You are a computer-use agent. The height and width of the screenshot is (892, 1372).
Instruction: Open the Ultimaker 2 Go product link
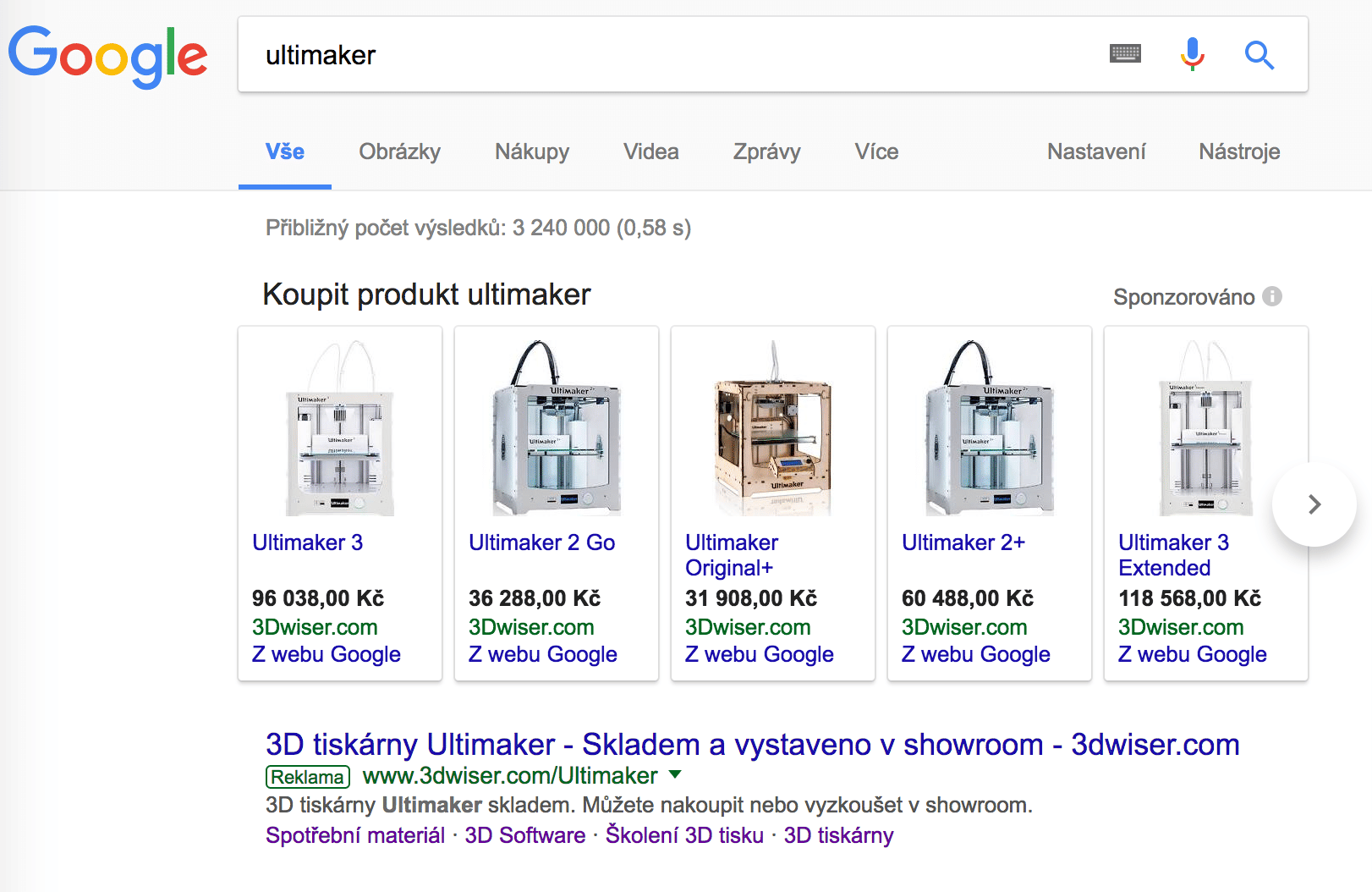pos(541,542)
